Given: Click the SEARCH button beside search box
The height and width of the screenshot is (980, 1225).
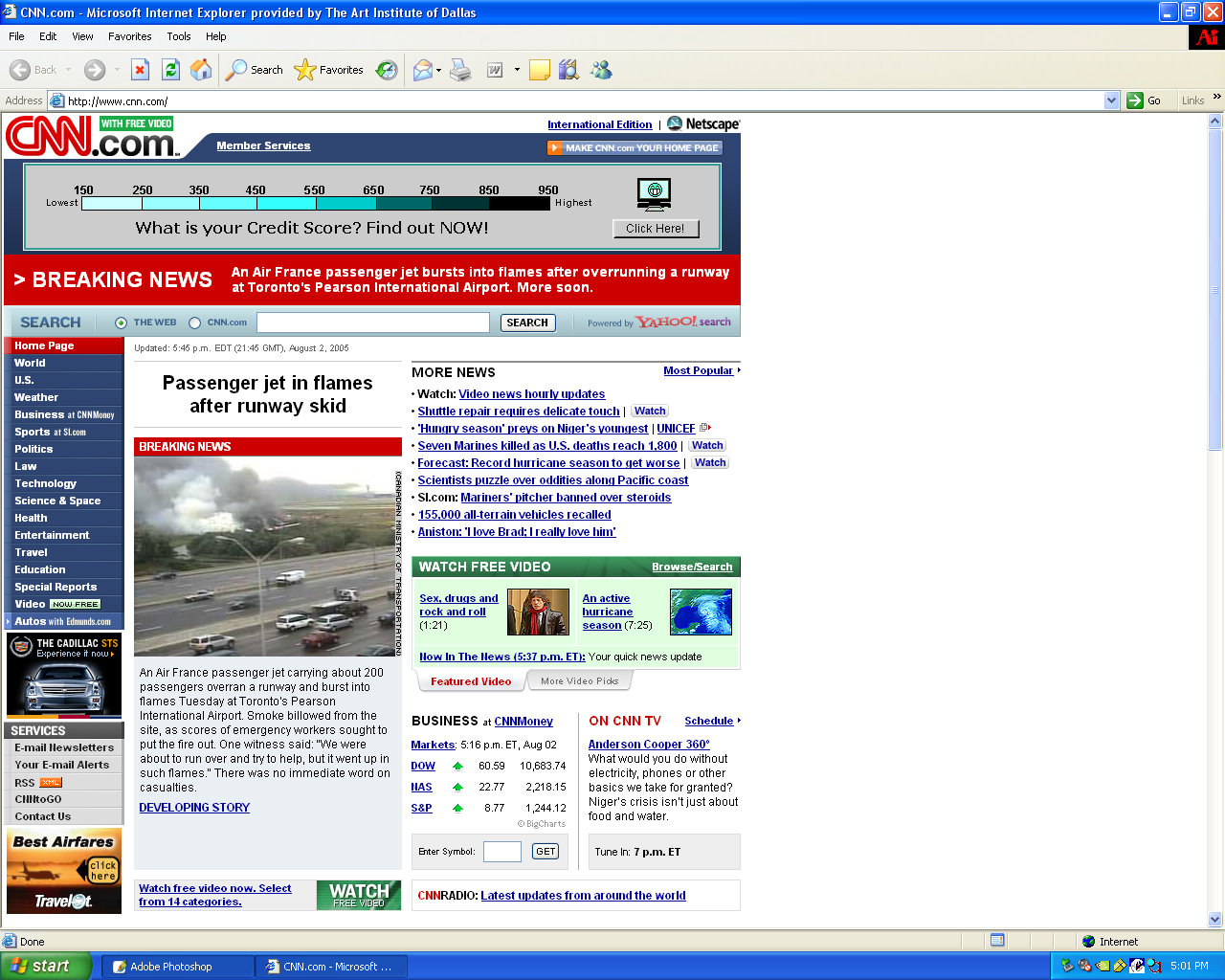Looking at the screenshot, I should click(x=527, y=323).
